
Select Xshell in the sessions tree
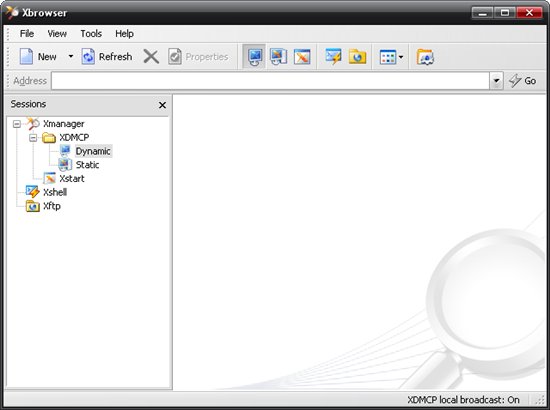(55, 192)
